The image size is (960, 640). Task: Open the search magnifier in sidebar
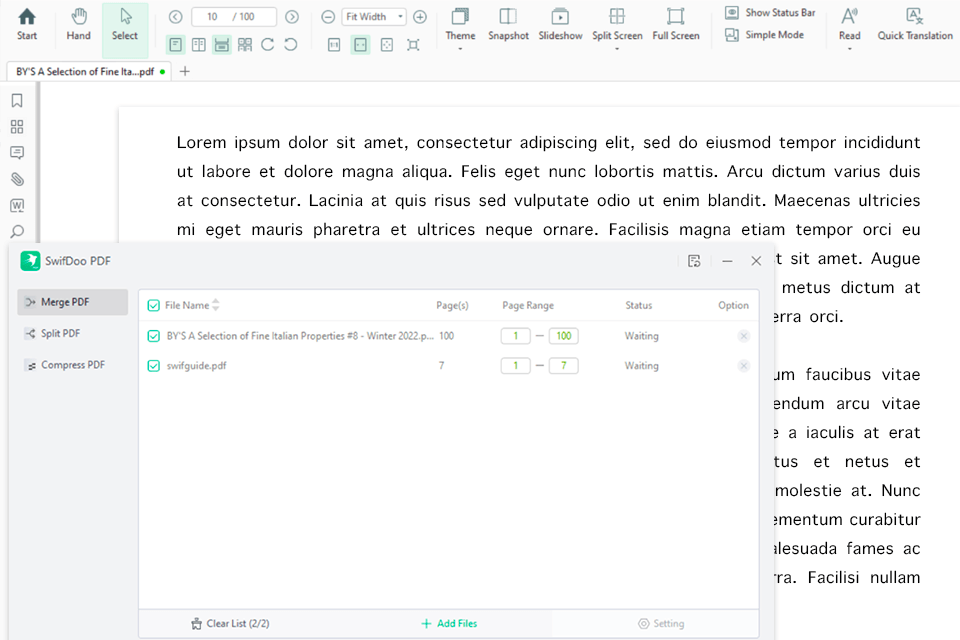(x=17, y=232)
